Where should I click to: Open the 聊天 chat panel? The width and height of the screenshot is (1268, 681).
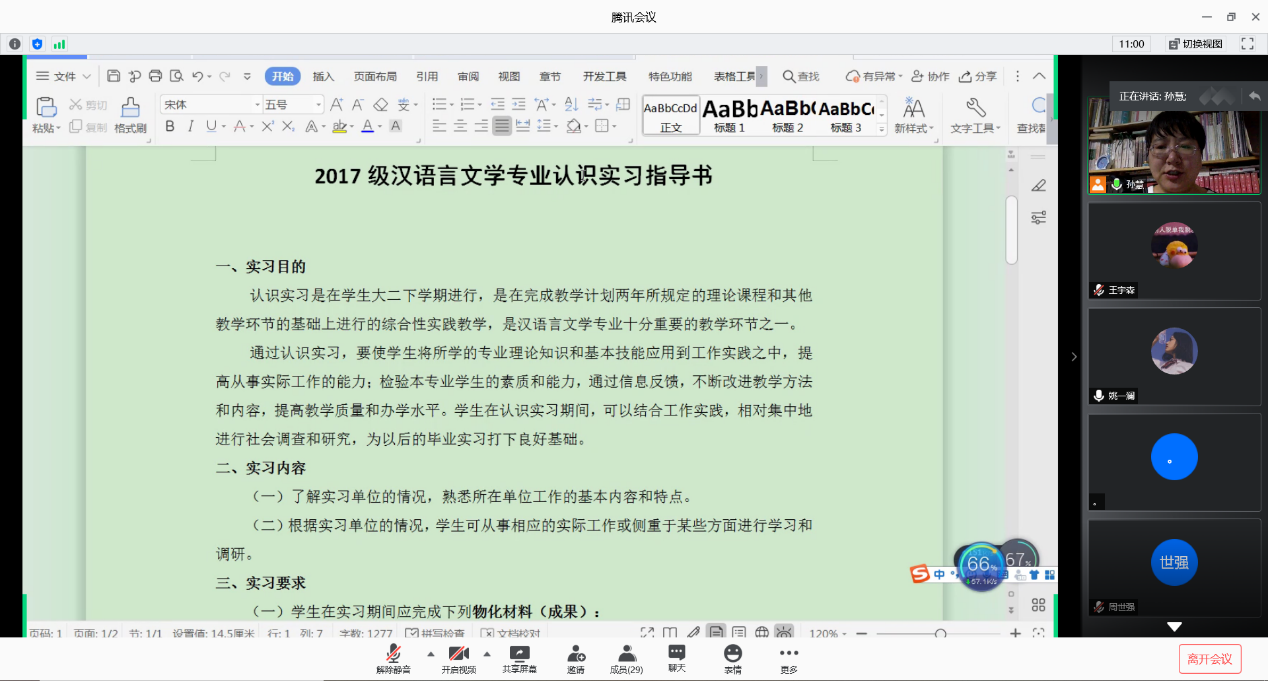(677, 653)
